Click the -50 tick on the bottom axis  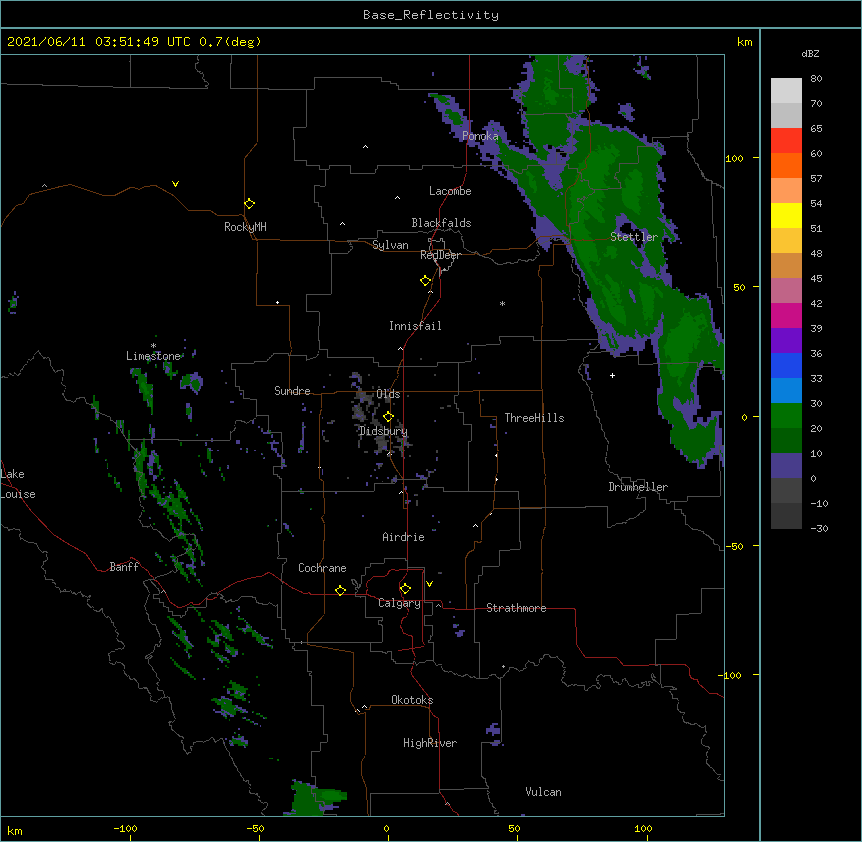pyautogui.click(x=255, y=828)
